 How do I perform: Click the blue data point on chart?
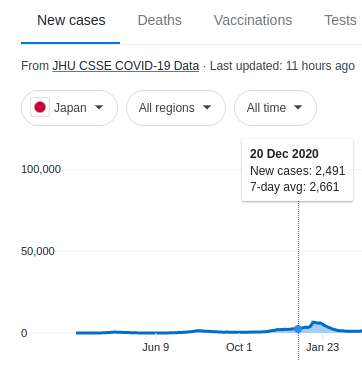tap(298, 329)
